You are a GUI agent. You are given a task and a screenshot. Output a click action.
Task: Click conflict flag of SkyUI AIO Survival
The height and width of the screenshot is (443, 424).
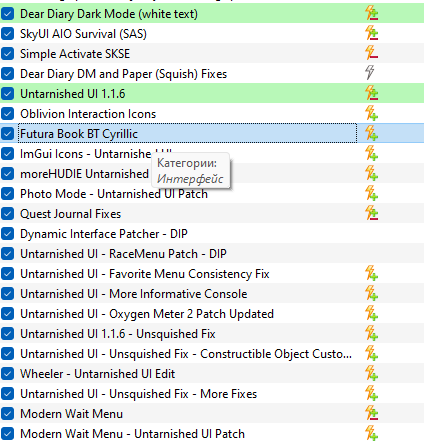click(x=371, y=33)
